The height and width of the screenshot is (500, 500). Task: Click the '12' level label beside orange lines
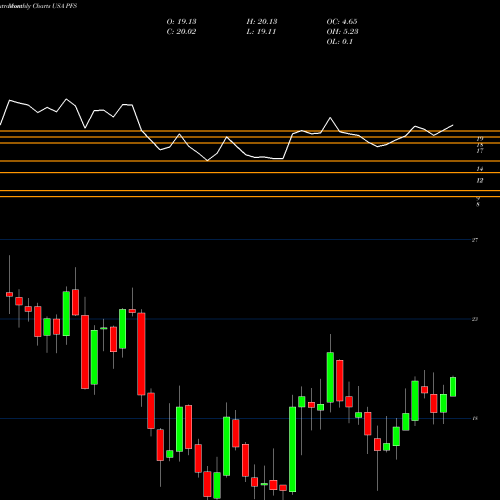tap(479, 180)
